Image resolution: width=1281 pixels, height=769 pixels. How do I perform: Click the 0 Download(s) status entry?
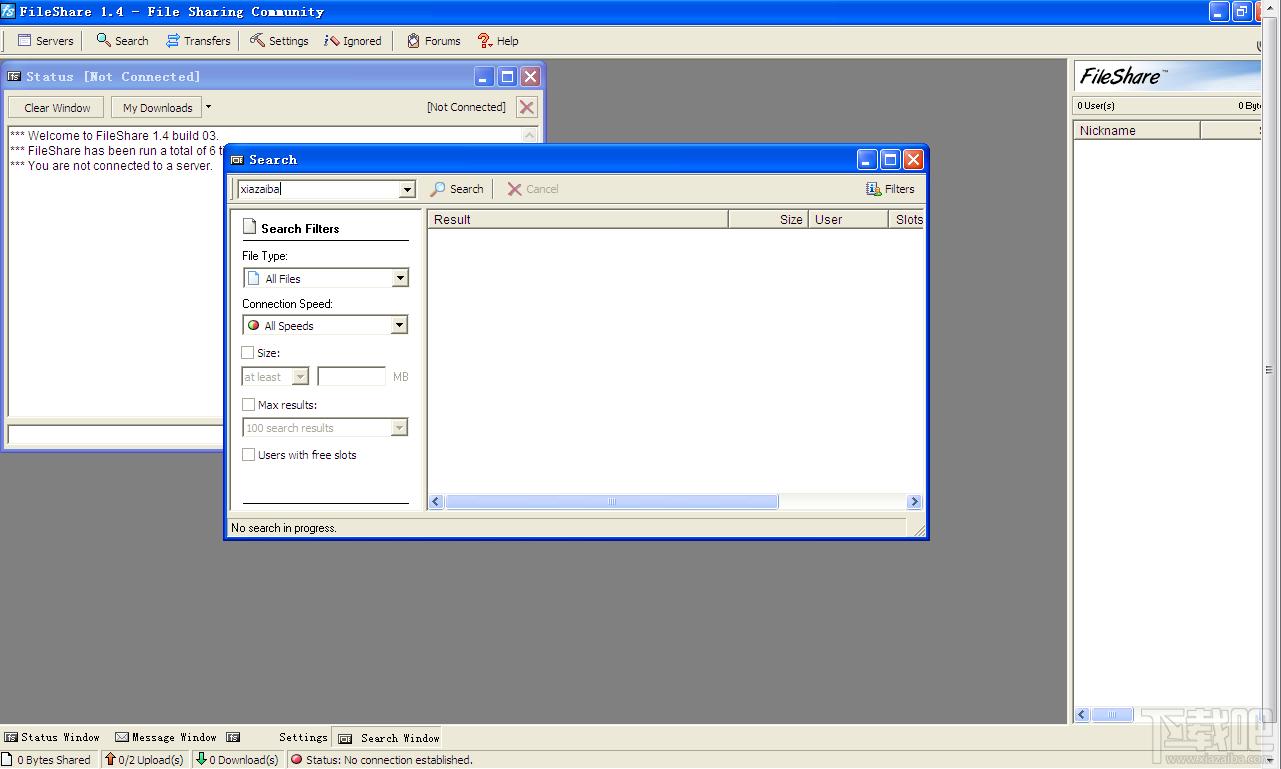pos(237,760)
